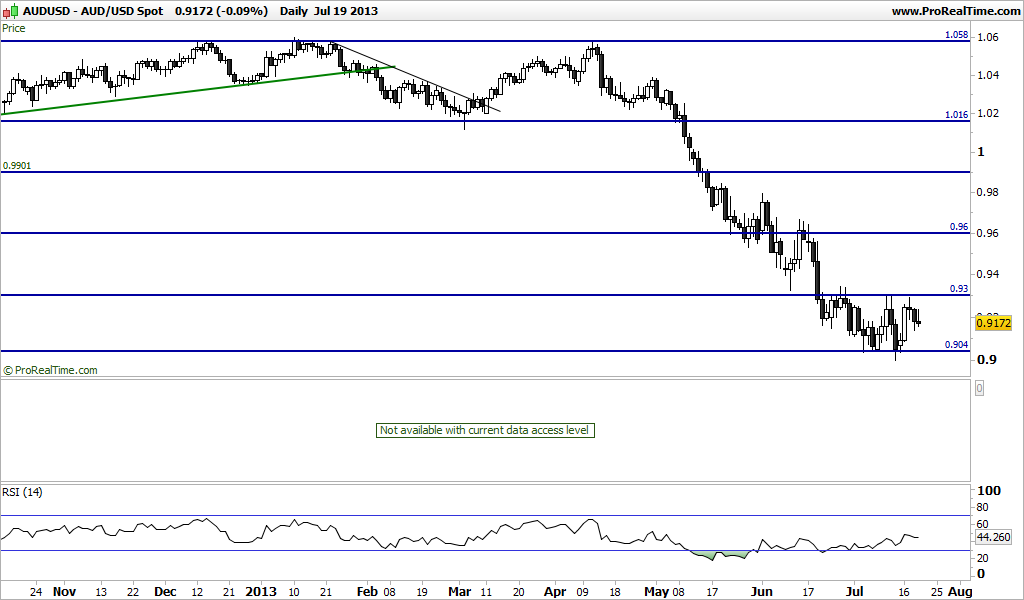Select the 0.93 resistance line label
This screenshot has width=1024, height=600.
click(959, 289)
